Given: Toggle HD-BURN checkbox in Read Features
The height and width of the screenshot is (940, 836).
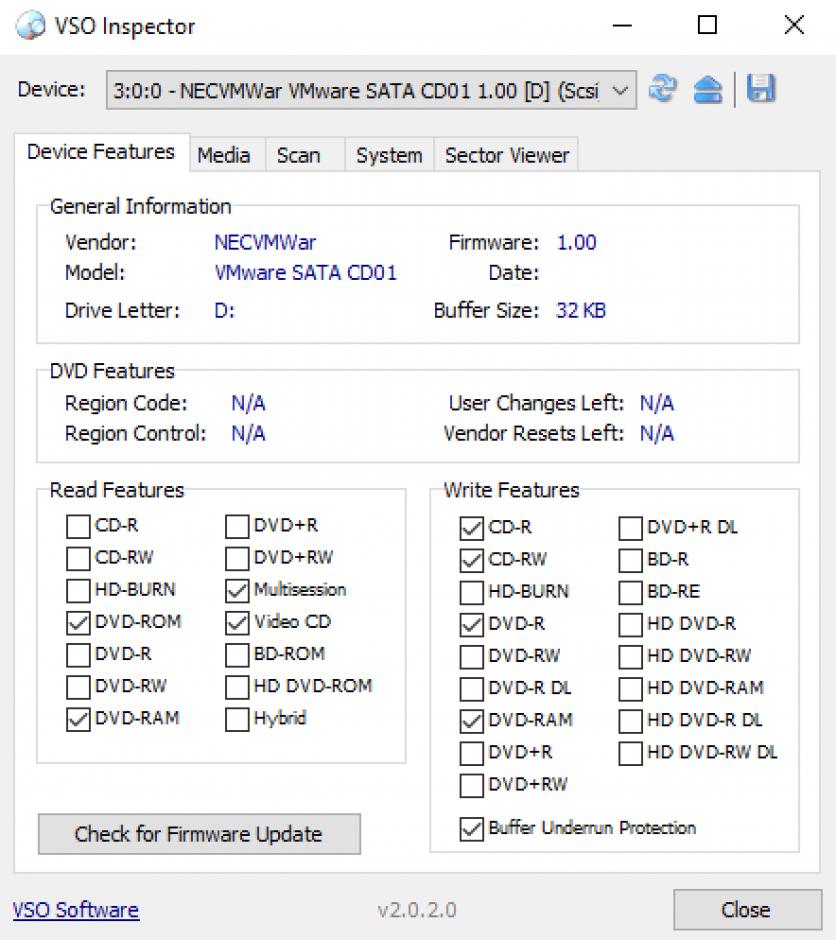Looking at the screenshot, I should [78, 590].
